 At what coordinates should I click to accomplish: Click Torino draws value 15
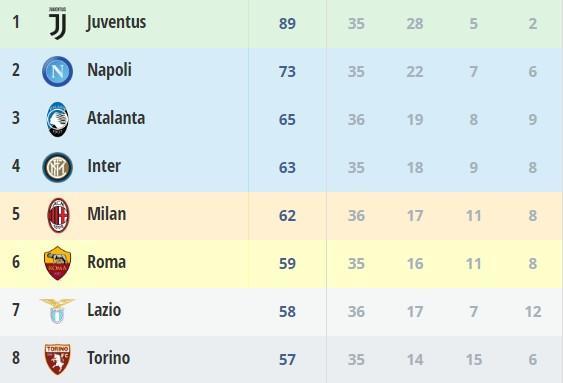[474, 360]
